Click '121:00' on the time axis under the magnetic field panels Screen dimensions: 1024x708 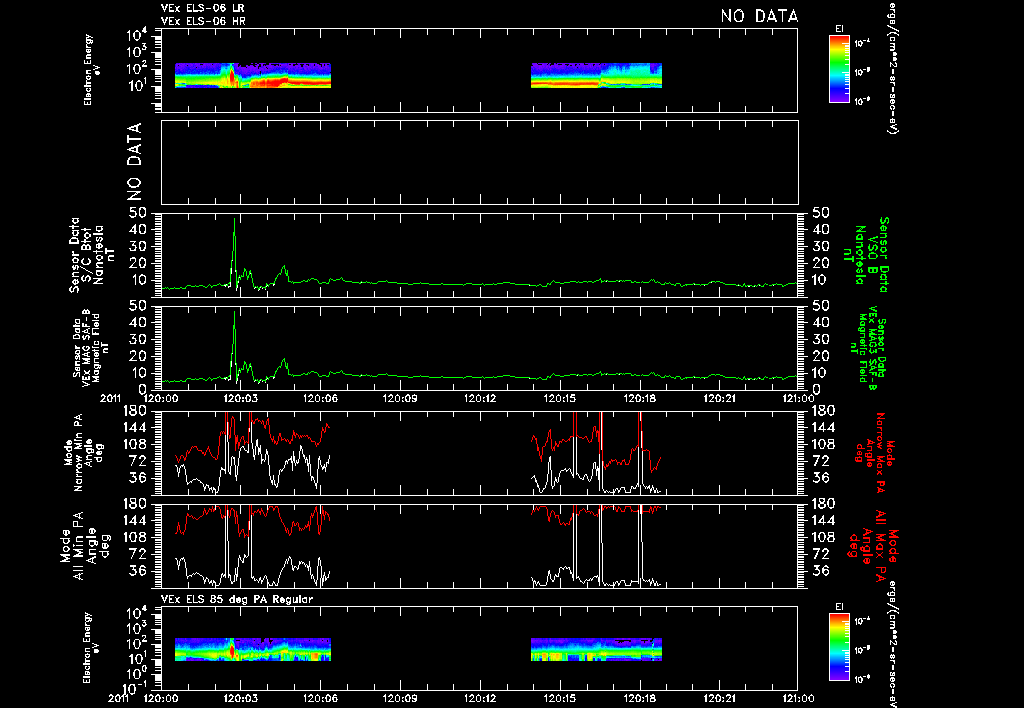[x=798, y=398]
